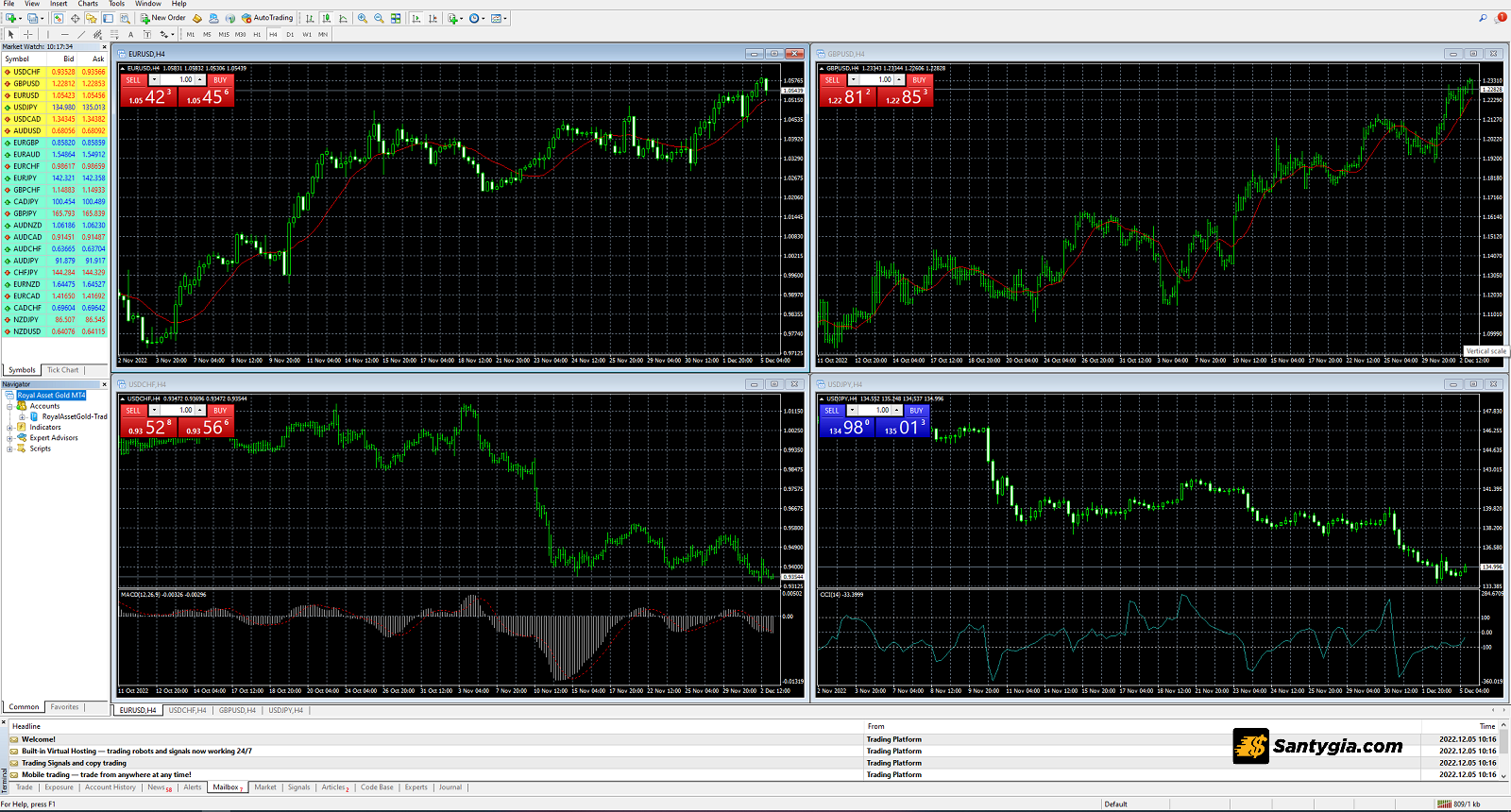Click the New Order toolbar button
Viewport: 1511px width, 812px height.
(x=162, y=18)
